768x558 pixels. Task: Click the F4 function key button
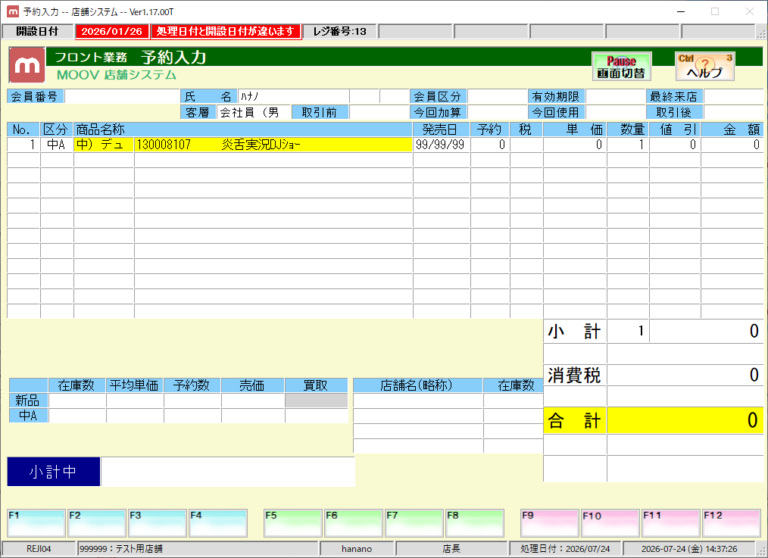point(218,523)
